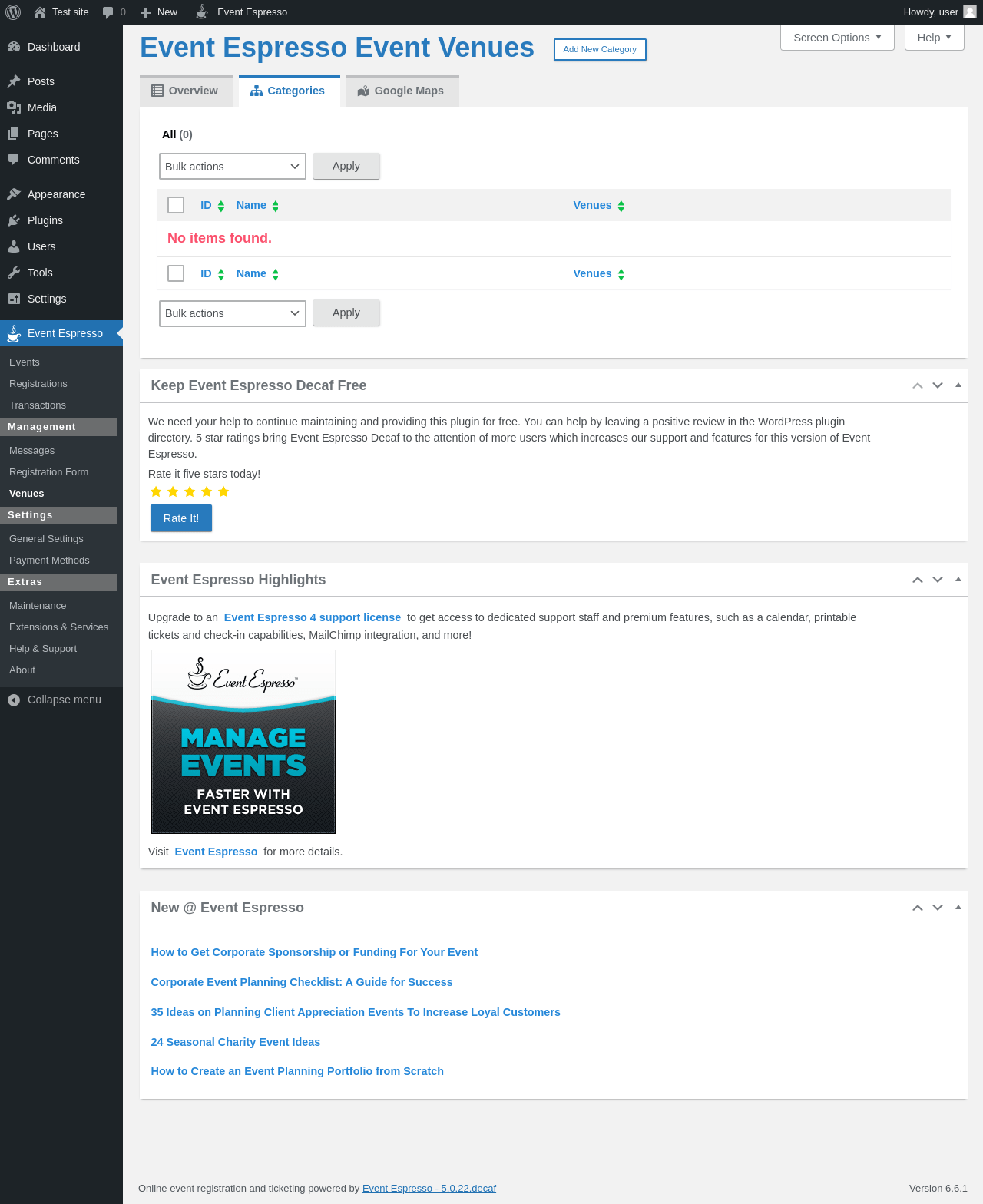Click the Collapse menu arrow icon
Image resolution: width=983 pixels, height=1204 pixels.
[x=14, y=700]
